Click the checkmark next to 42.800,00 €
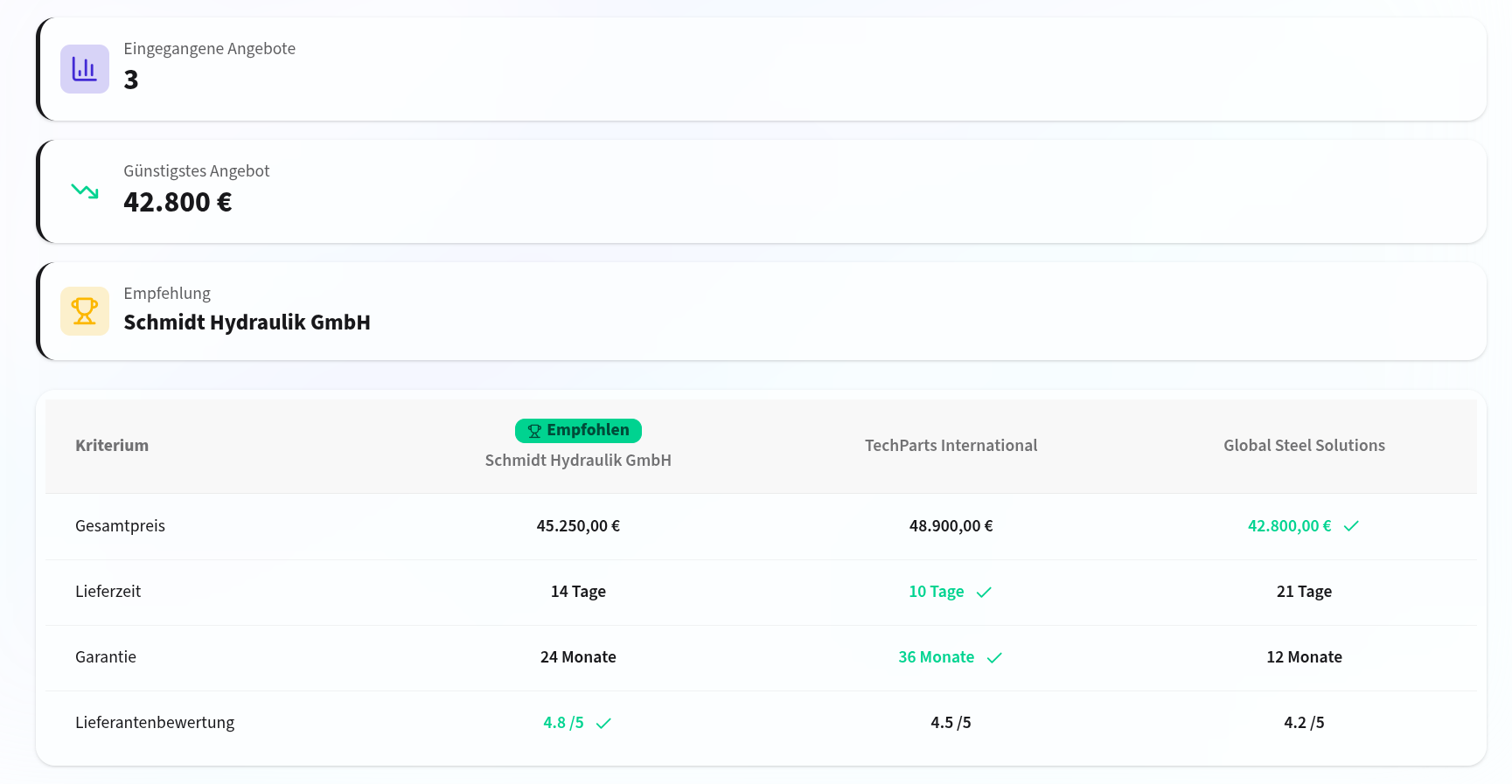Viewport: 1512px width, 784px height. 1351,526
